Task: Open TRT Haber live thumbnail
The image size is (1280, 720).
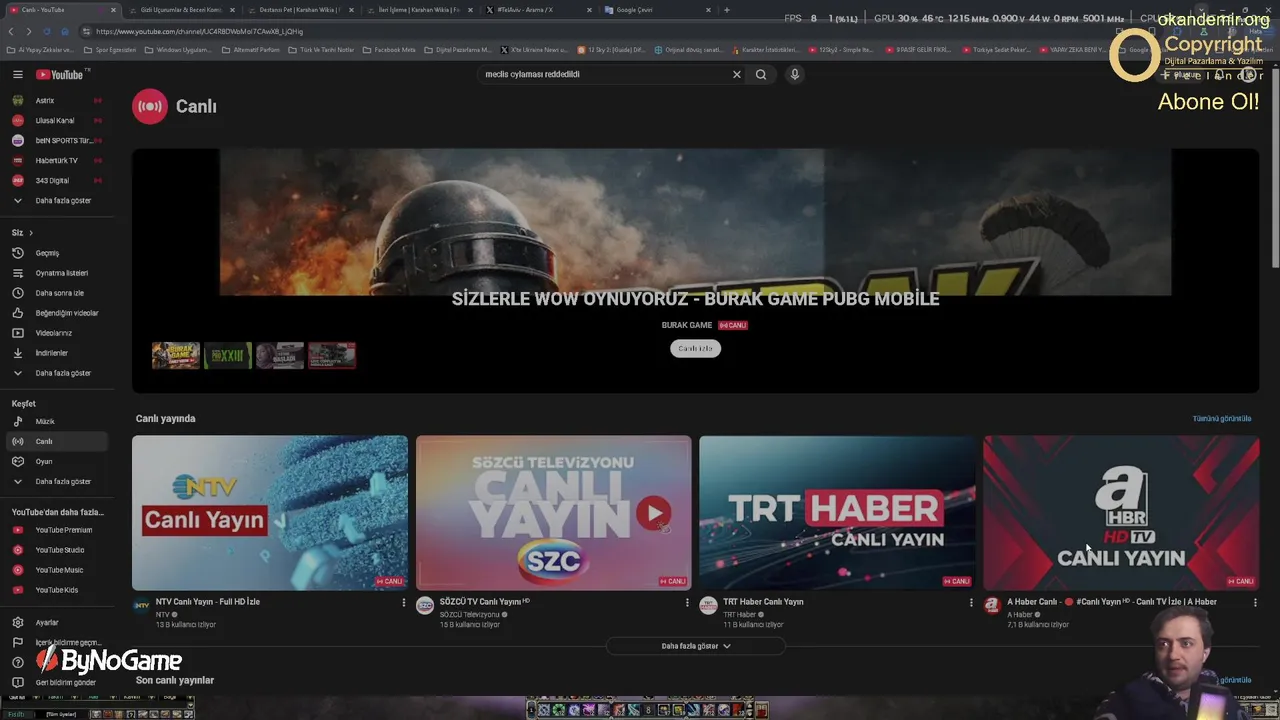Action: [837, 512]
